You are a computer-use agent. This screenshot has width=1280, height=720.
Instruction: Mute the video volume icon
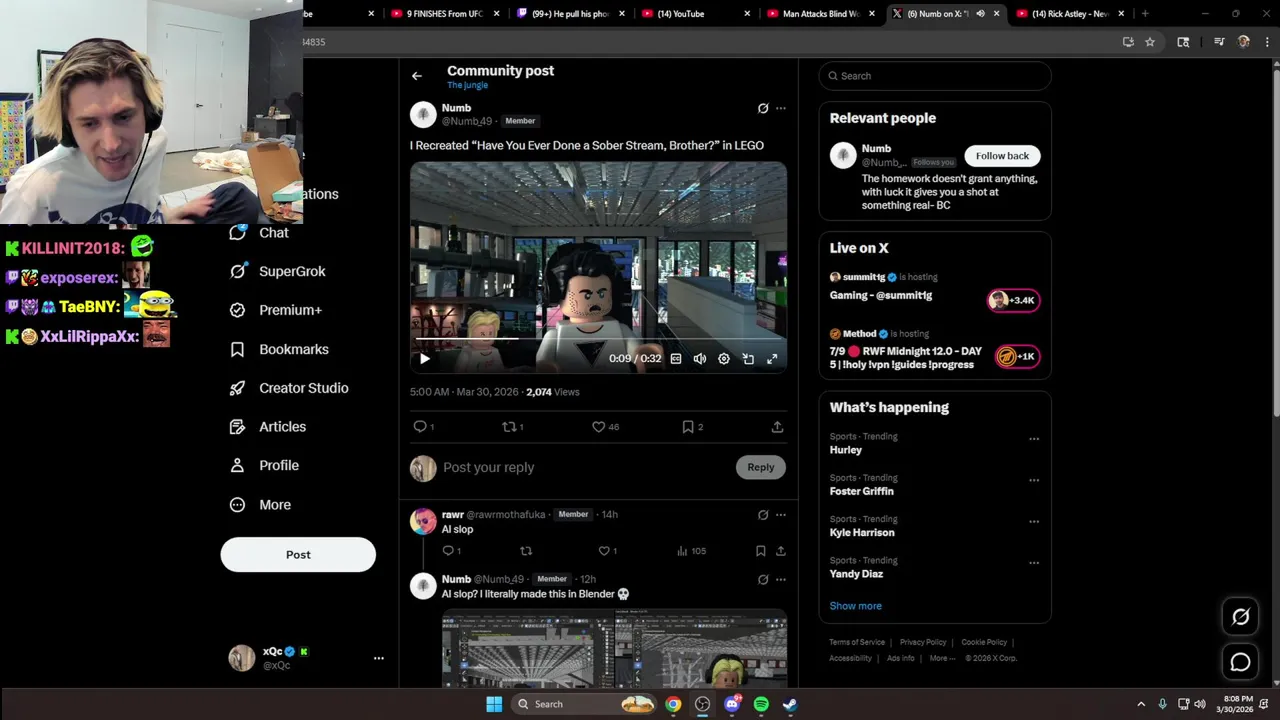(700, 358)
